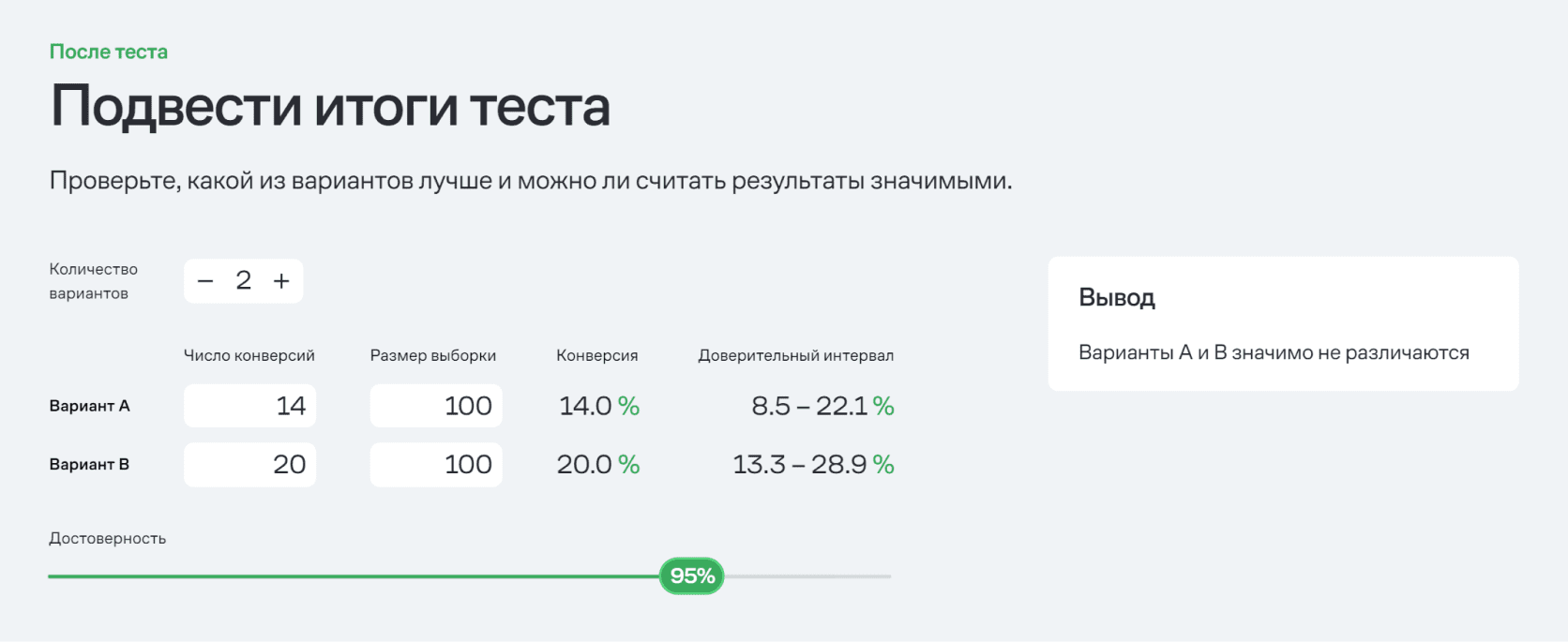Image resolution: width=1568 pixels, height=642 pixels.
Task: Select Вариант B conversion value 20.0 %
Action: coord(597,464)
